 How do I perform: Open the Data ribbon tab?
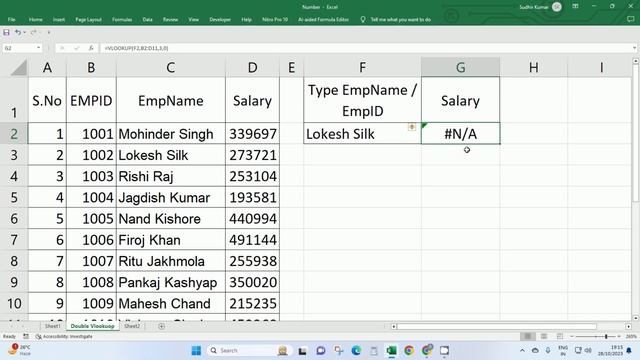point(148,19)
